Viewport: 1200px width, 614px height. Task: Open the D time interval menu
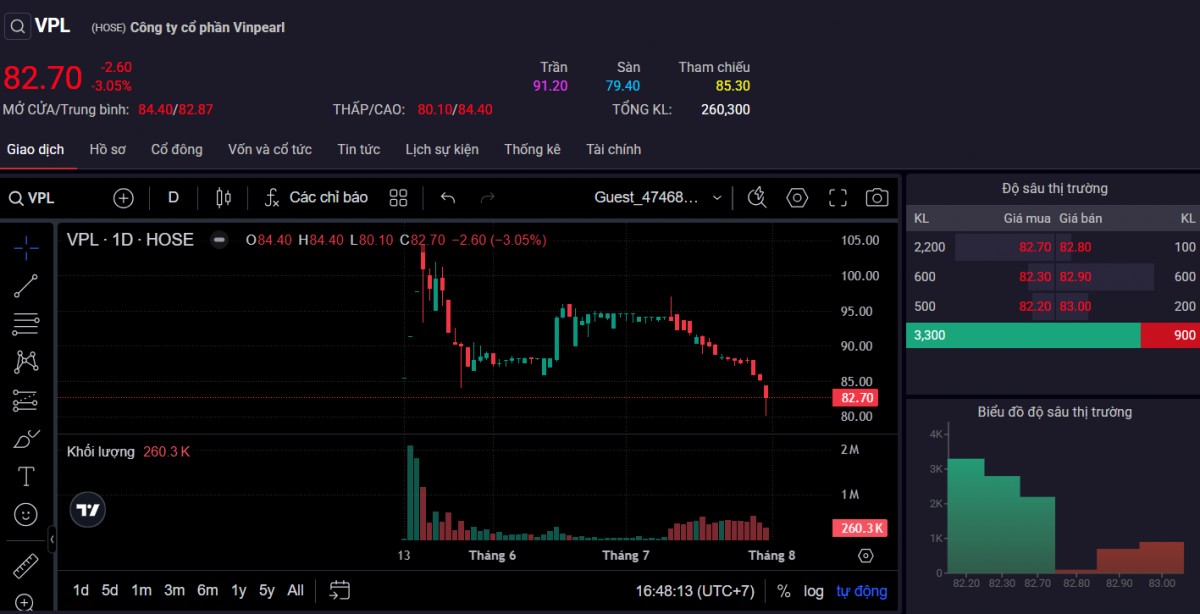[173, 198]
